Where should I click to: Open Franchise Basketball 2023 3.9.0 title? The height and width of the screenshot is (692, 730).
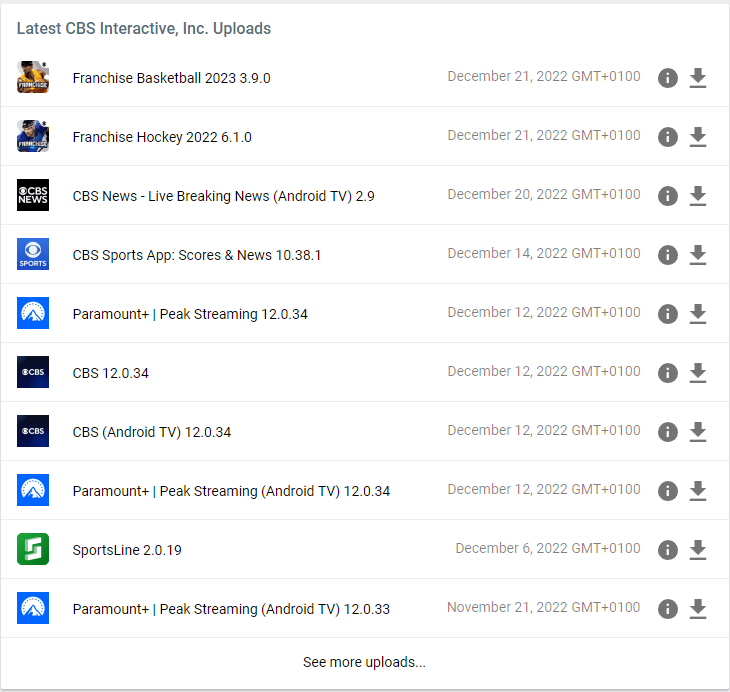click(x=171, y=78)
